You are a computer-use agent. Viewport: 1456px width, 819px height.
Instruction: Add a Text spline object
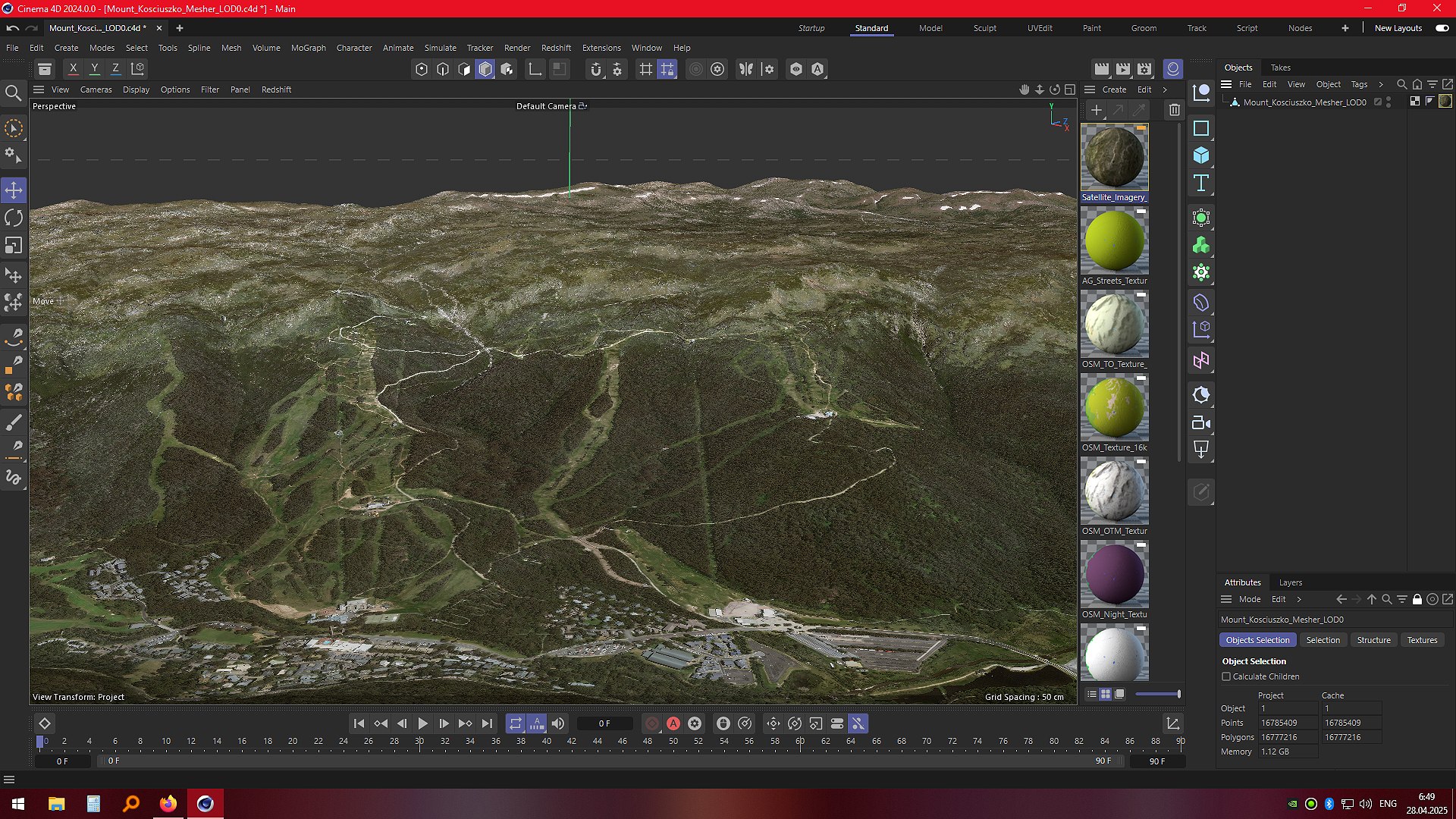point(1201,183)
